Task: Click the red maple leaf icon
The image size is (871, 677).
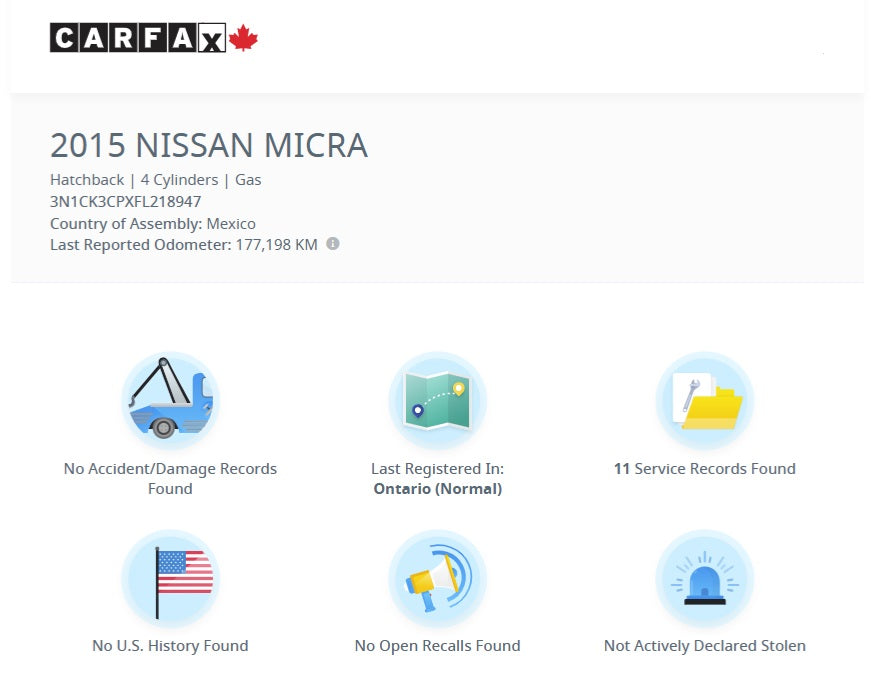Action: pos(243,38)
